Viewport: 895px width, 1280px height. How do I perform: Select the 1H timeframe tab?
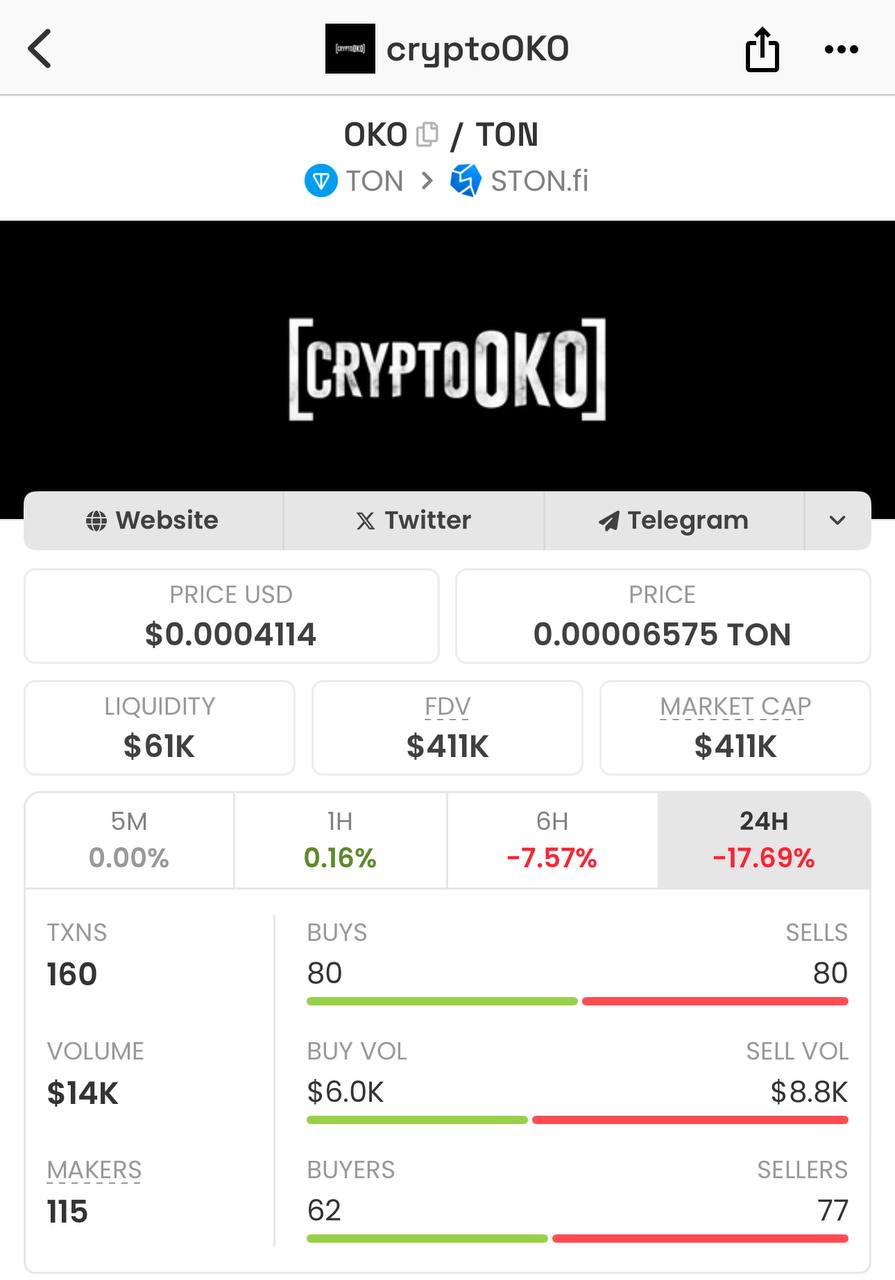340,840
